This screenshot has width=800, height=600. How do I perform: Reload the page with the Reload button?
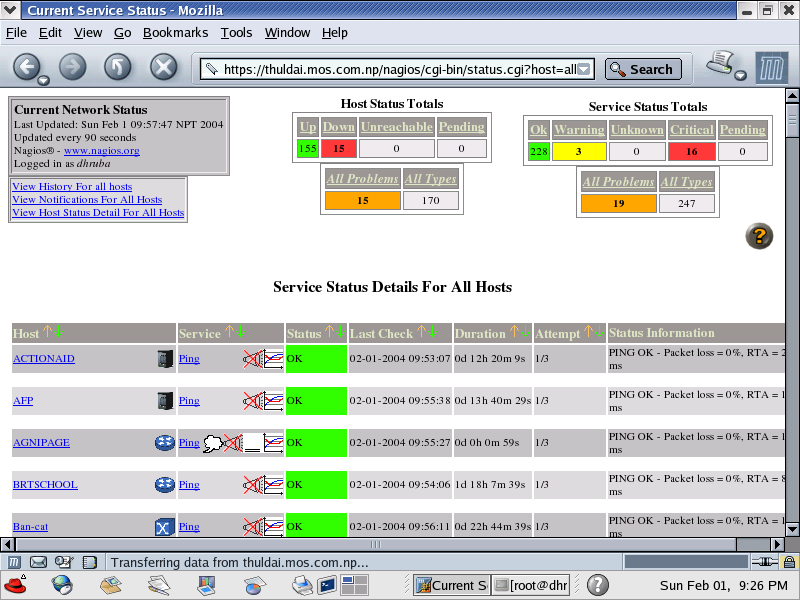[118, 67]
